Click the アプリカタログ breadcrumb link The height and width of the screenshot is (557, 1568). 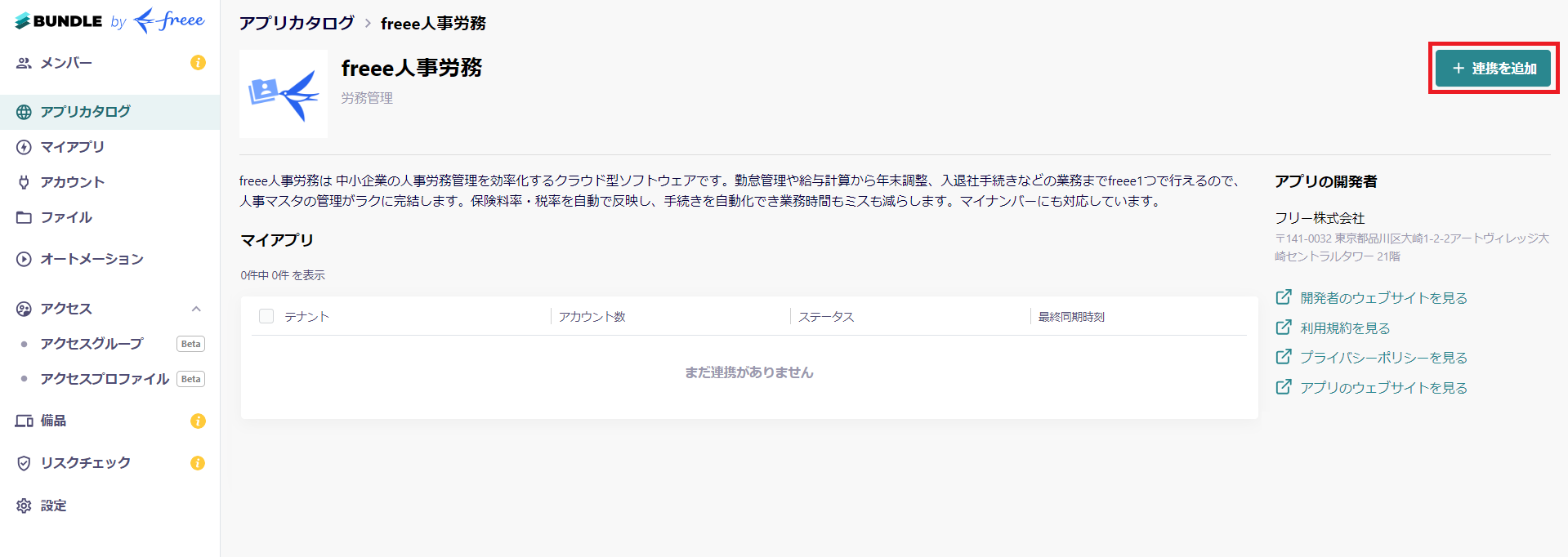pos(297,23)
